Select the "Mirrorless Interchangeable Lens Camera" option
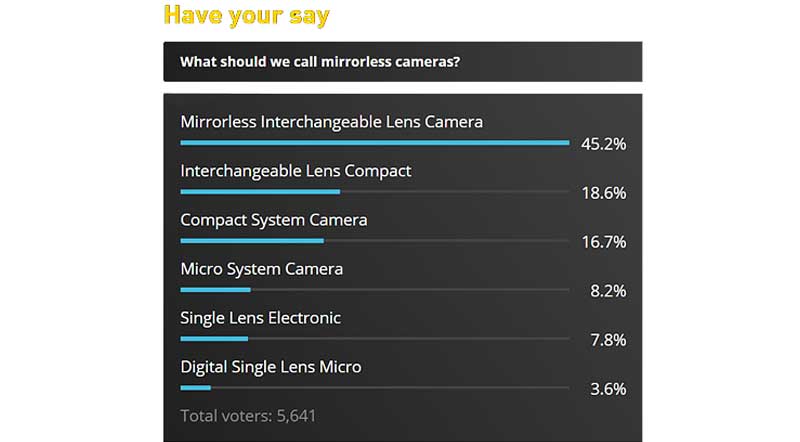800x442 pixels. pos(332,122)
